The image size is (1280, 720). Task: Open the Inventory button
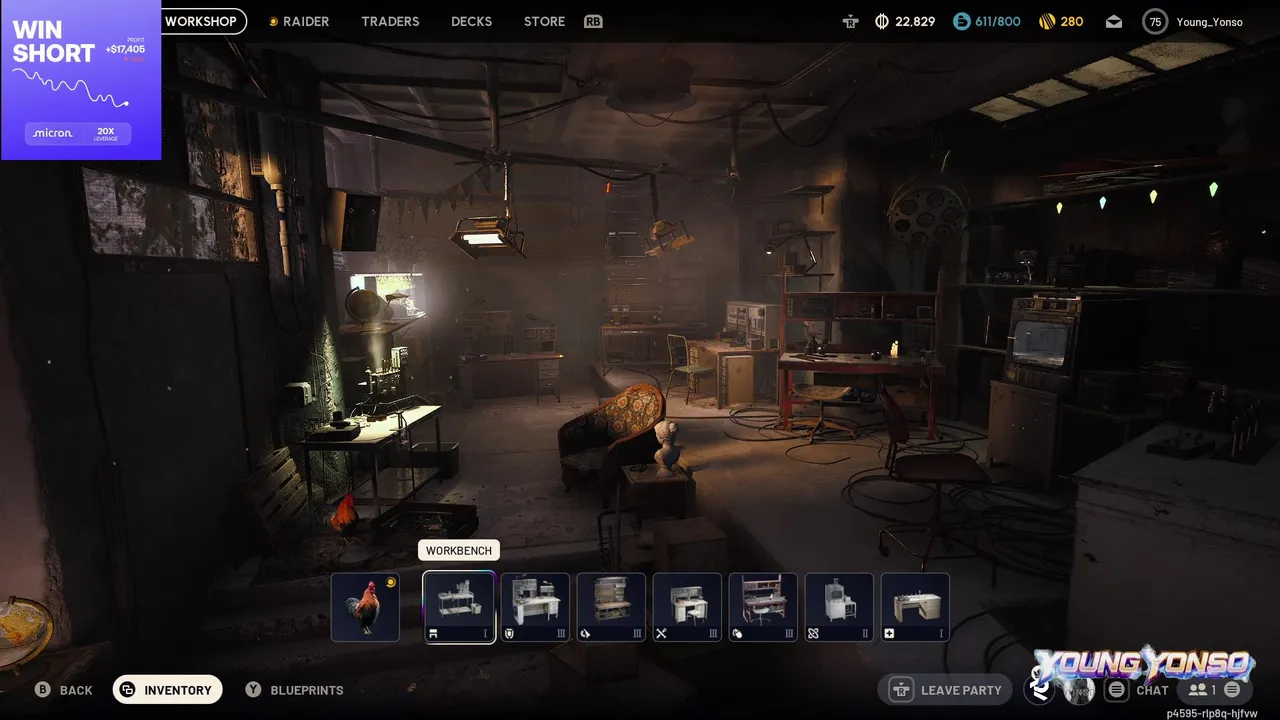click(x=168, y=690)
